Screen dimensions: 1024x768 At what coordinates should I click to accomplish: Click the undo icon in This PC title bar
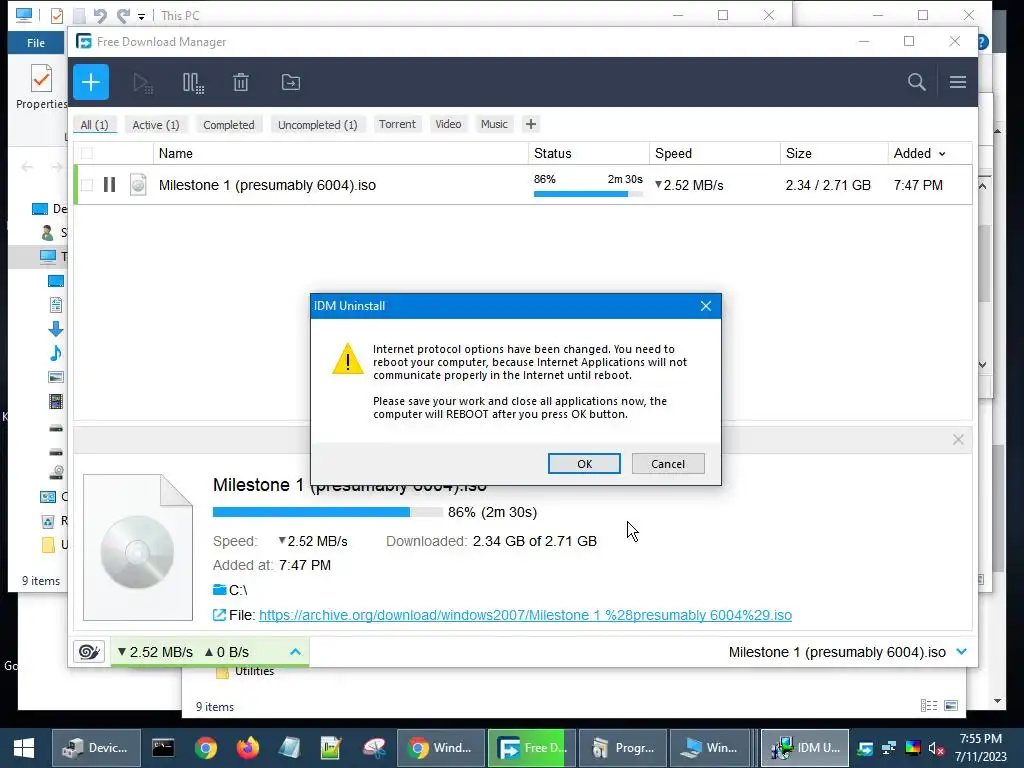(x=100, y=15)
